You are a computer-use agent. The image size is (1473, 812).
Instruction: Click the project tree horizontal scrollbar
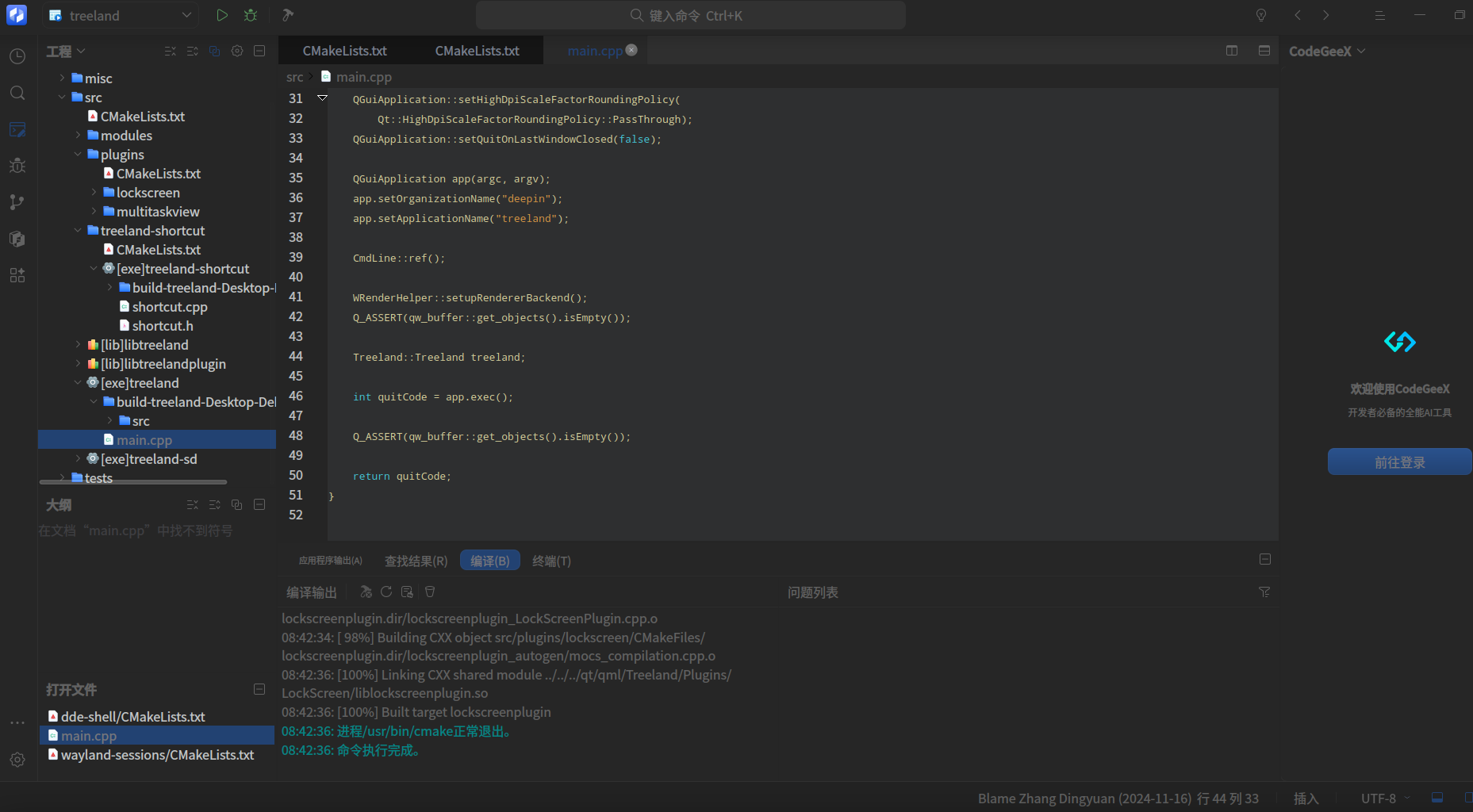click(x=133, y=481)
